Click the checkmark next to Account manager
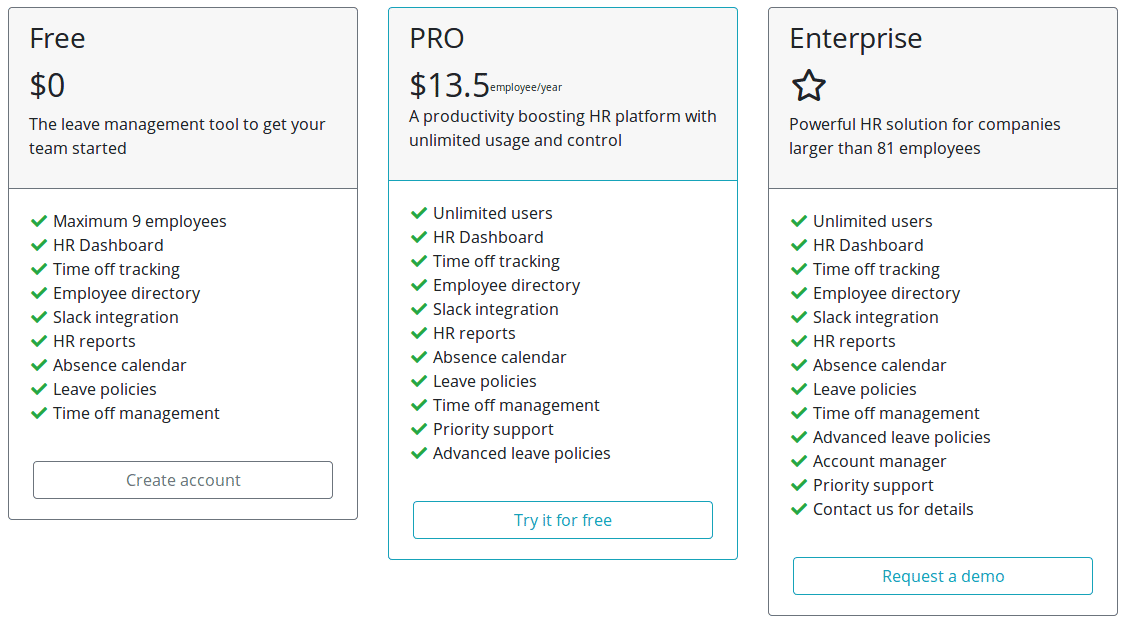 [798, 461]
